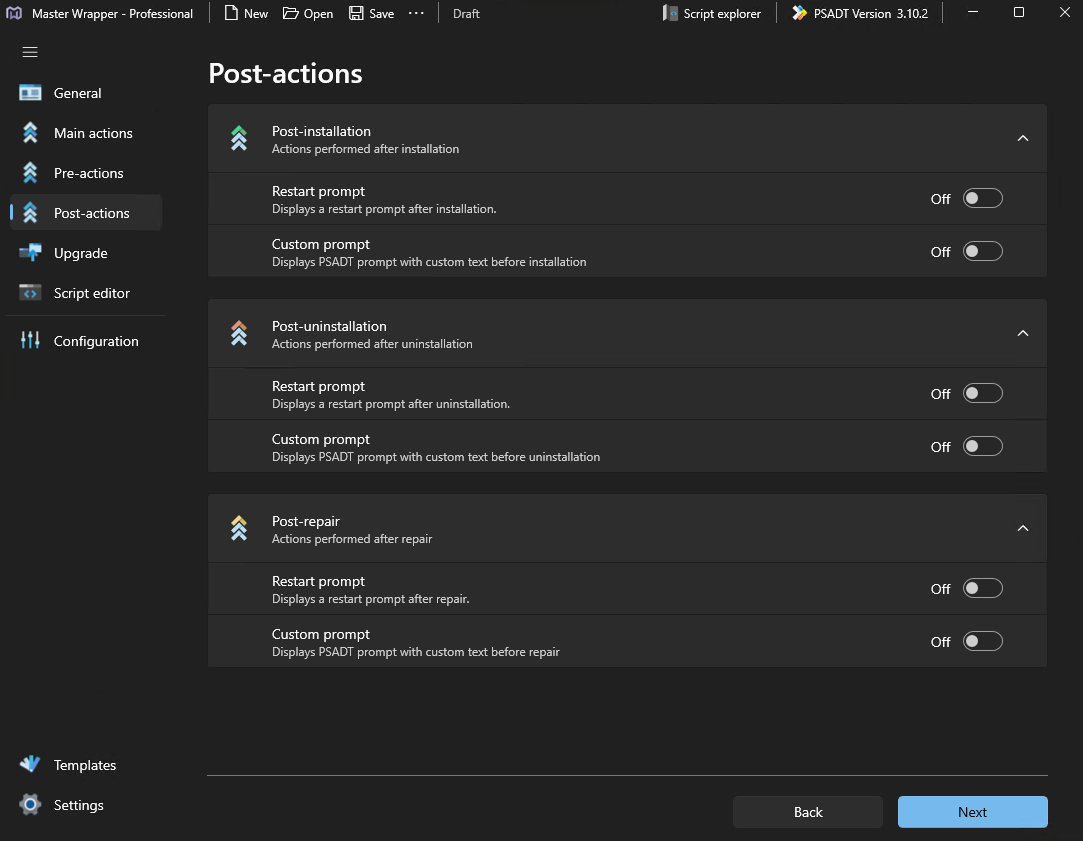1083x841 pixels.
Task: Click the Configuration sliders icon
Action: [x=30, y=340]
